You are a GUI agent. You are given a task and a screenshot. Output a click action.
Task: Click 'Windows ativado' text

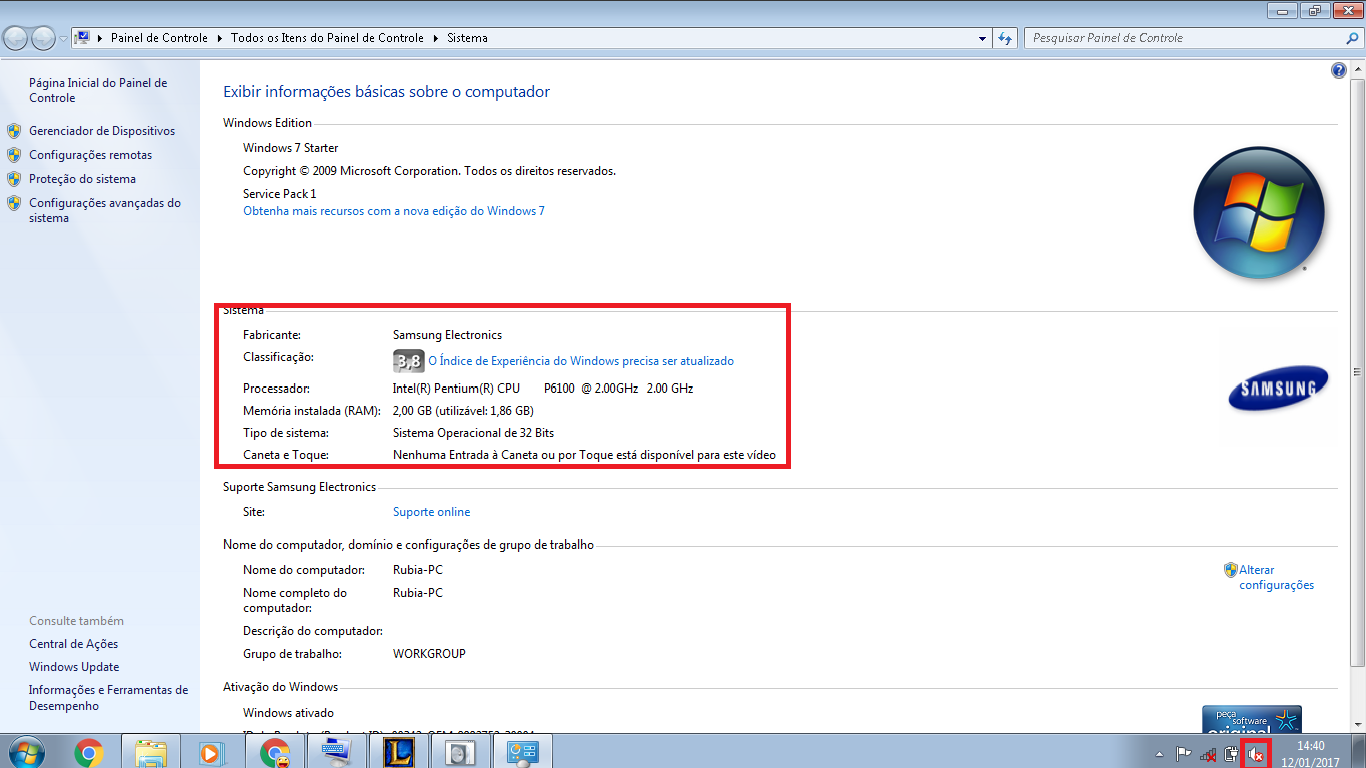(x=288, y=713)
